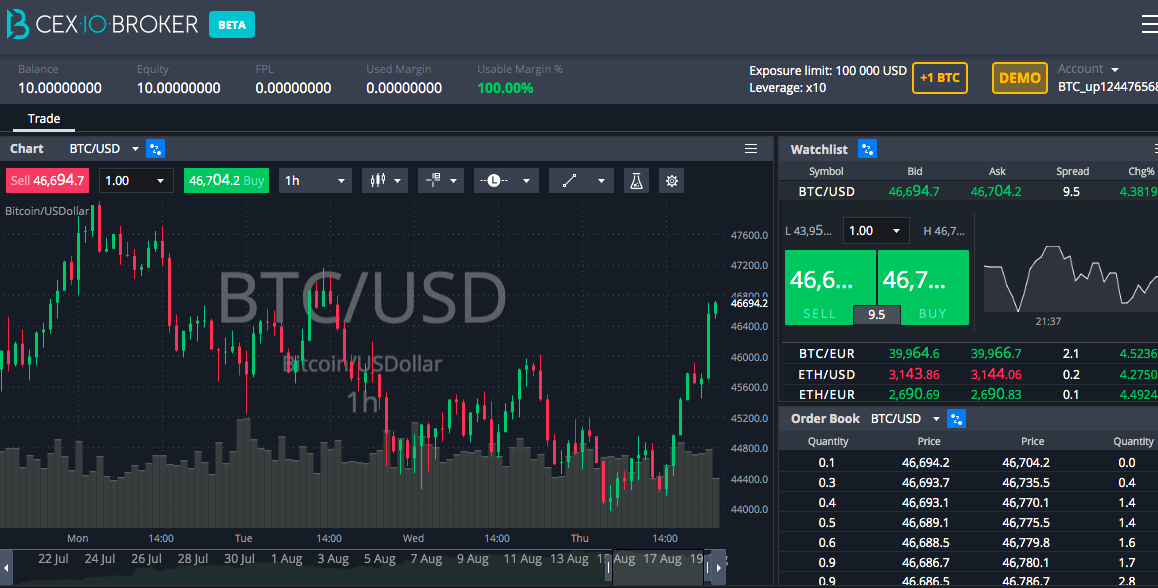Expand the Account dropdown arrow

point(1115,69)
